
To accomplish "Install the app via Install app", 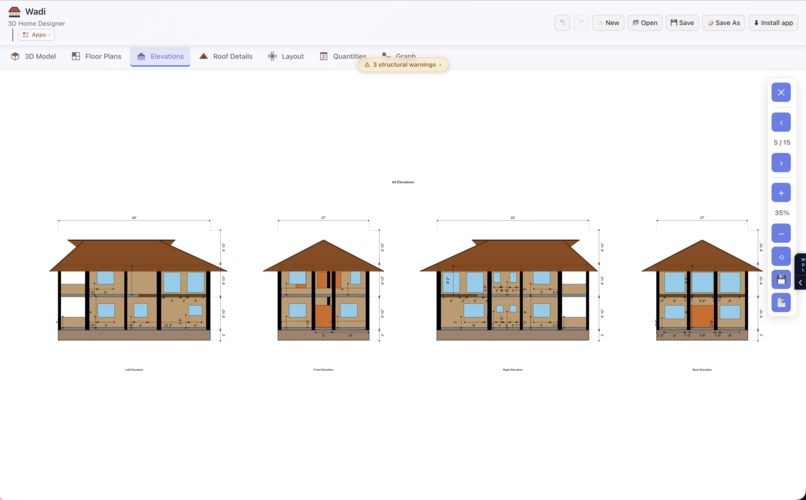I will 773,23.
